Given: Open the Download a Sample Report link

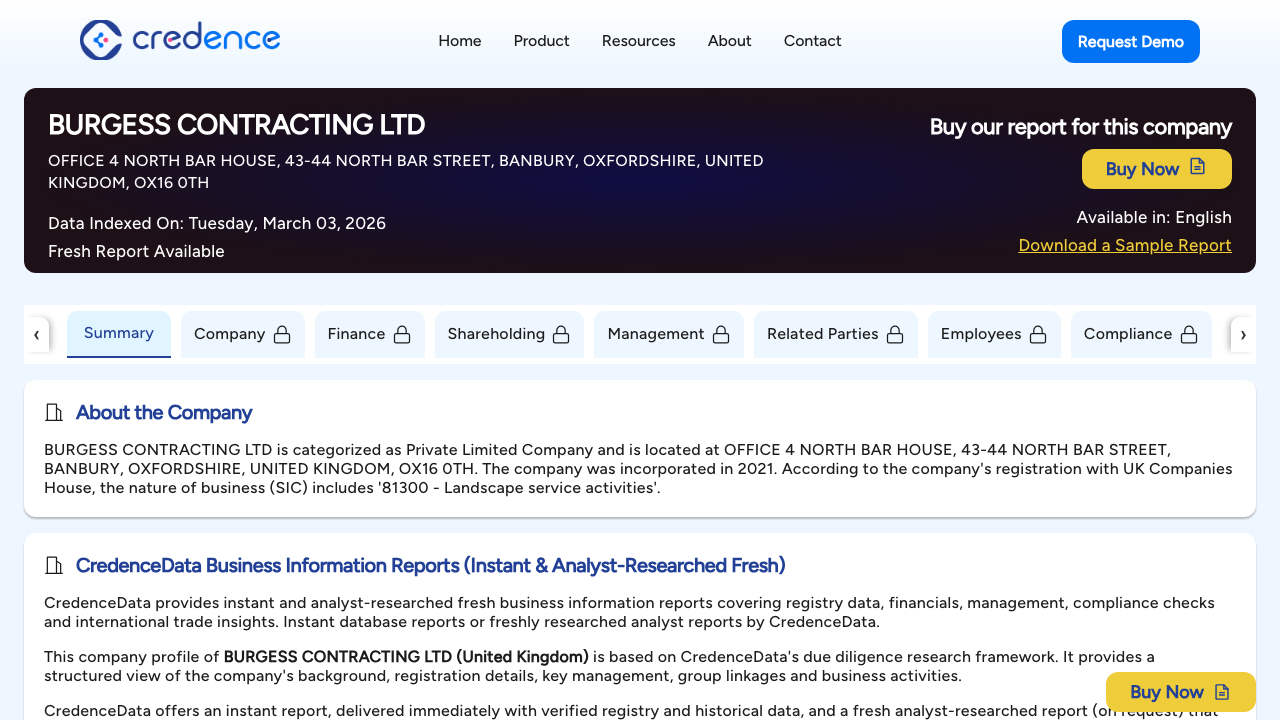Looking at the screenshot, I should (x=1124, y=245).
